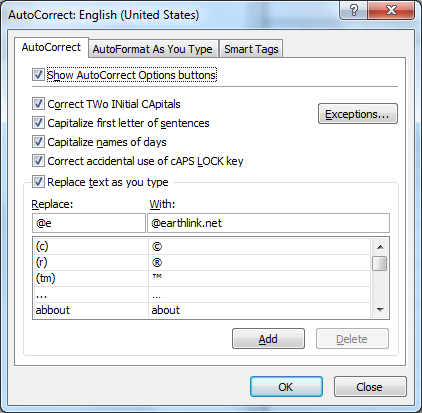Close the AutoCorrect dialog via X

[391, 10]
